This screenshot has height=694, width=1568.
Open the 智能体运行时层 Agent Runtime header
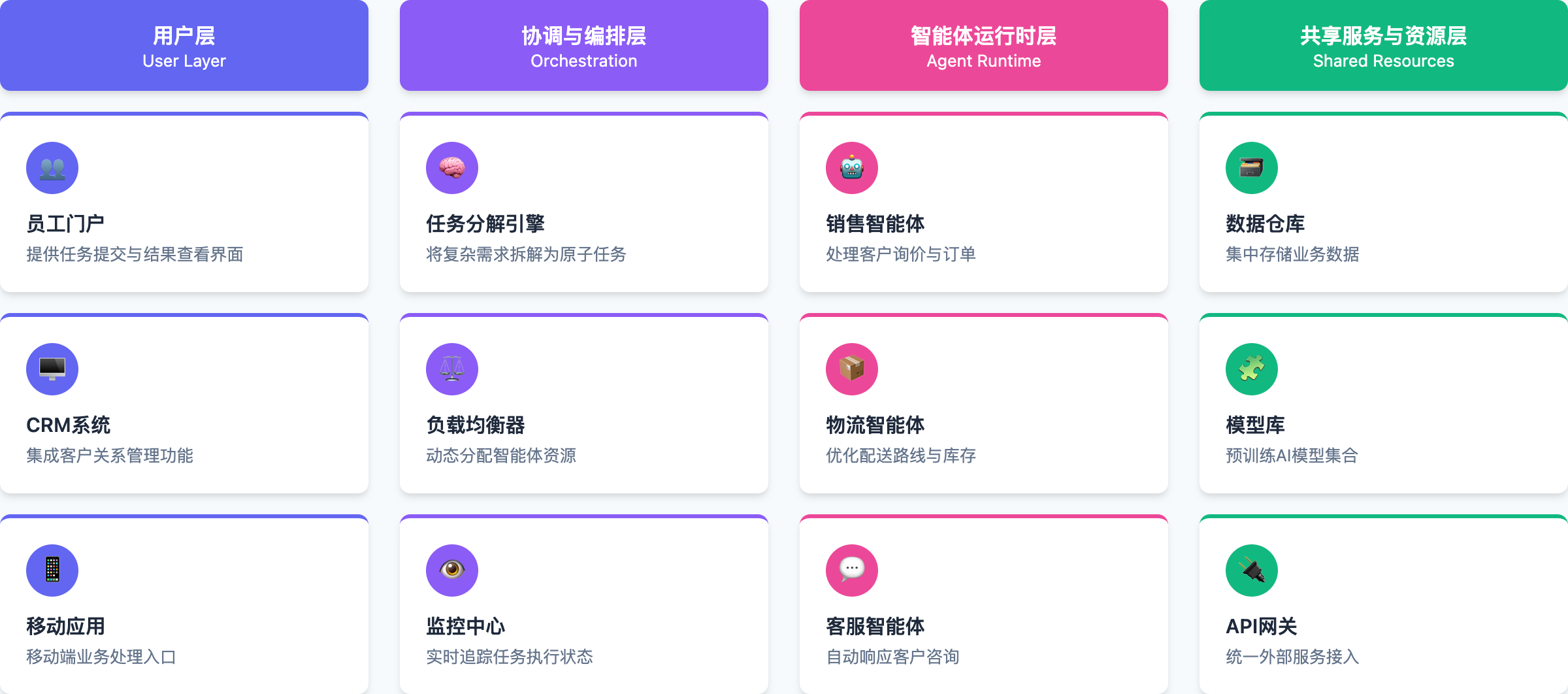tap(984, 45)
